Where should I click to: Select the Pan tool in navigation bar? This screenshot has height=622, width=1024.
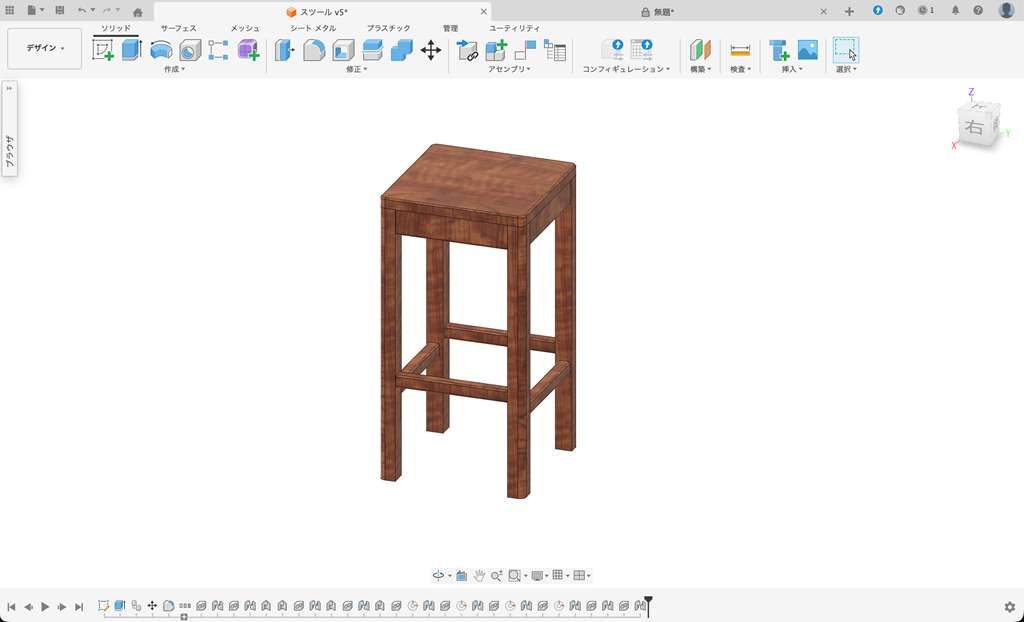[480, 575]
